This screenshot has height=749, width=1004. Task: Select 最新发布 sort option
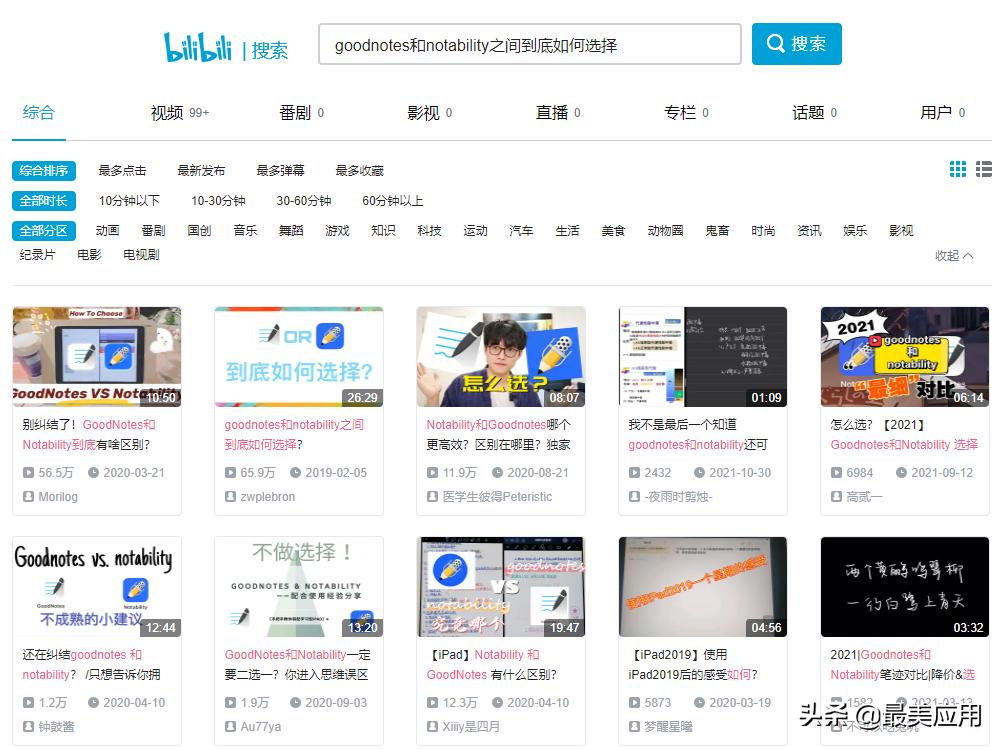click(x=201, y=171)
